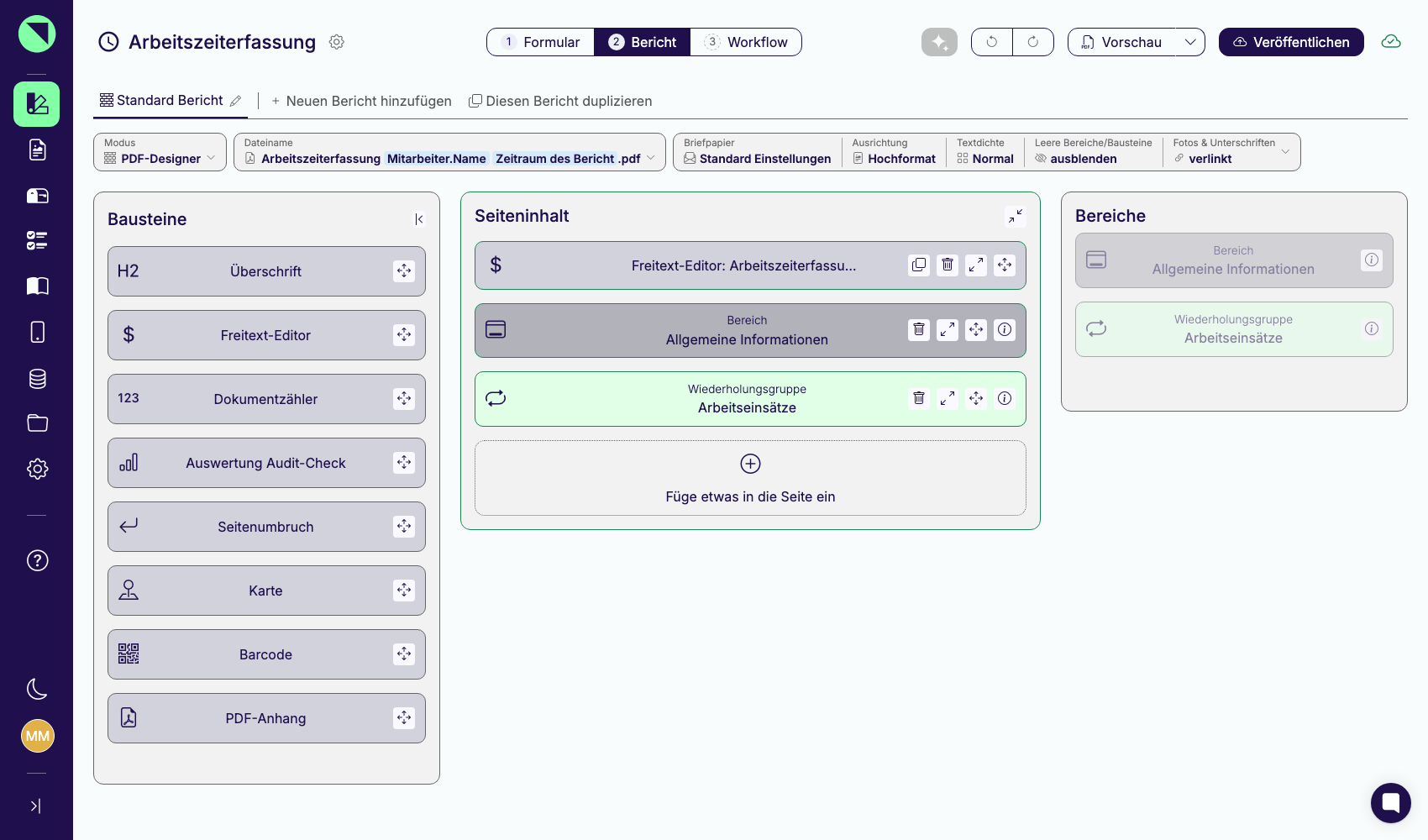The image size is (1428, 840).
Task: Undo the last change
Action: coord(992,42)
